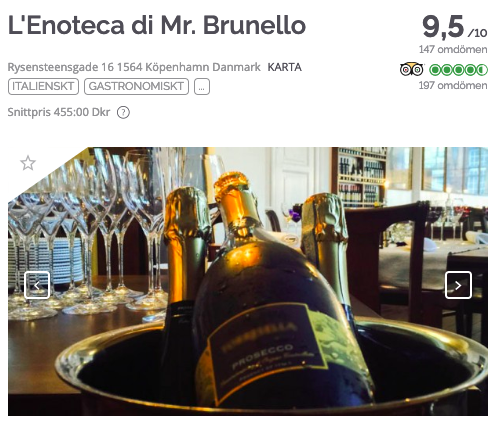Open the Snittpris question mark help
500x426 pixels.
123,113
